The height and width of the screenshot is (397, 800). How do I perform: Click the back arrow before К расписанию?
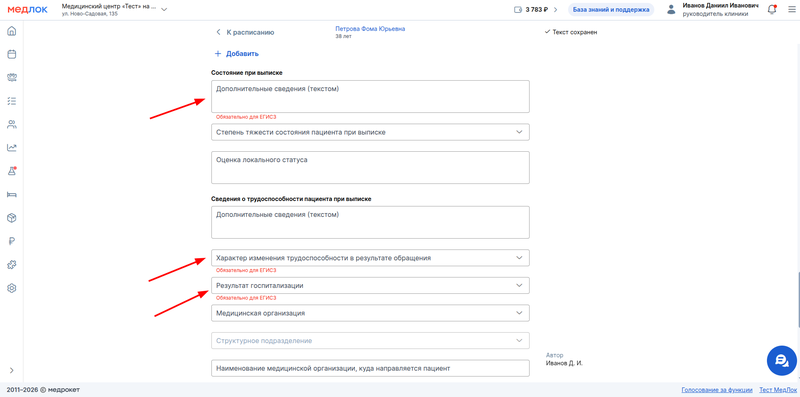coord(218,32)
